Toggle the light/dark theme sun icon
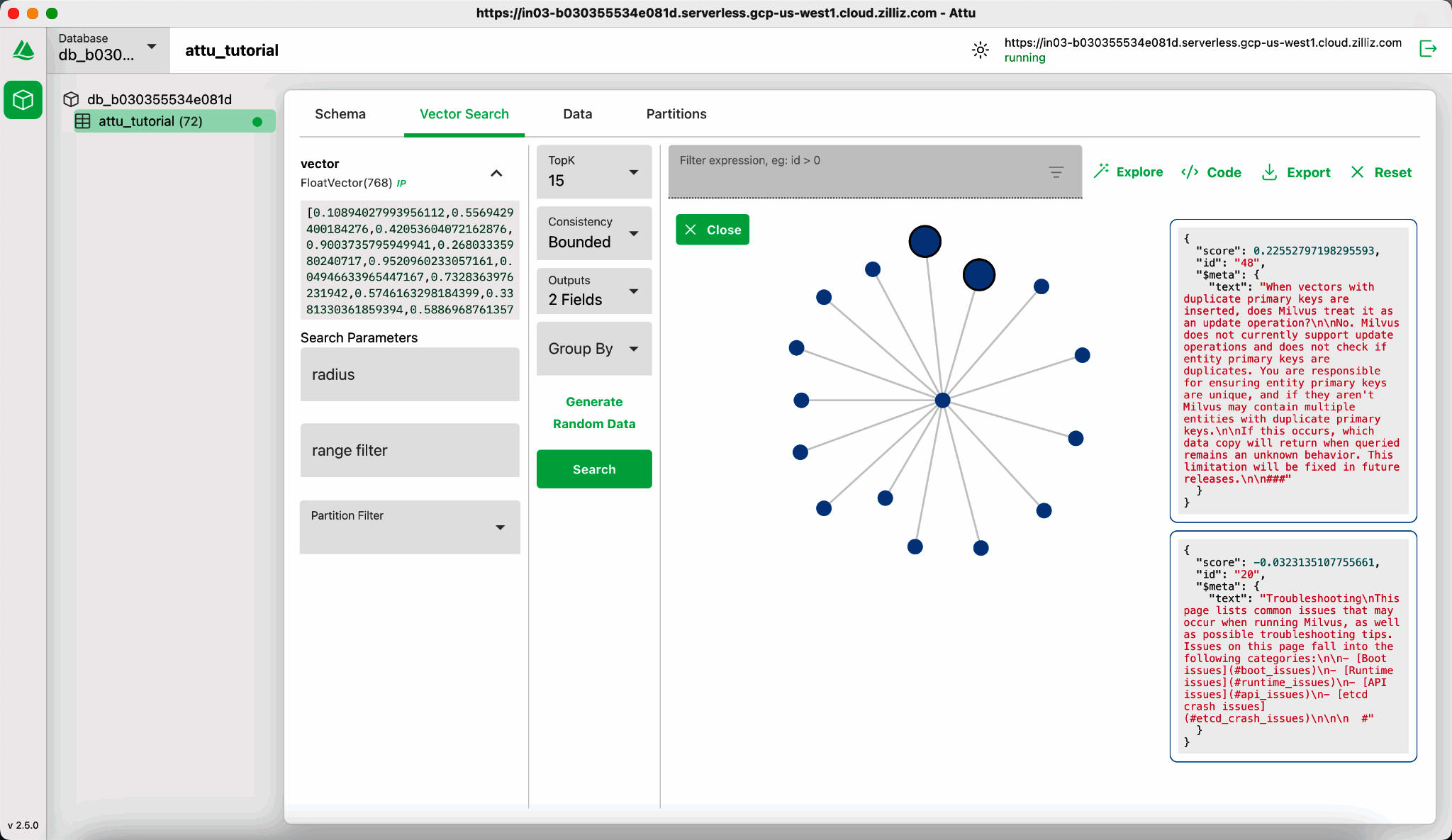1452x840 pixels. pos(980,50)
